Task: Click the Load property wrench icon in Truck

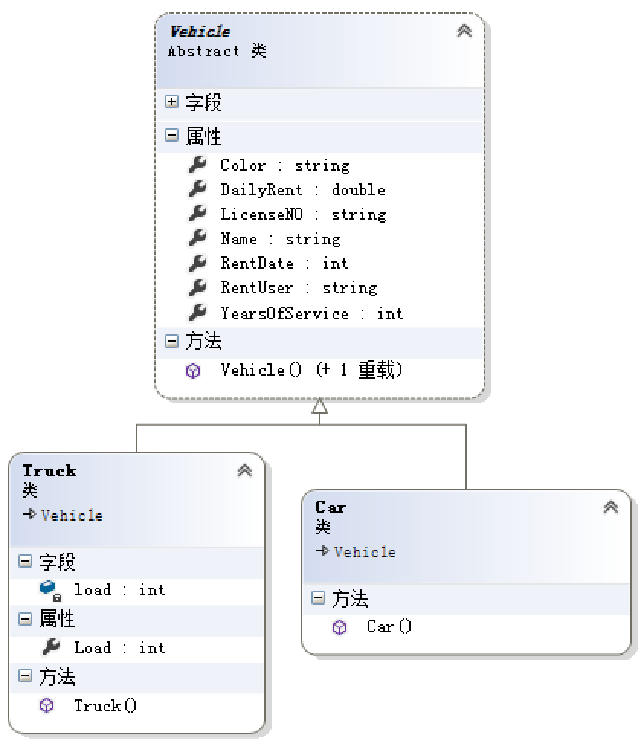Action: tap(51, 647)
